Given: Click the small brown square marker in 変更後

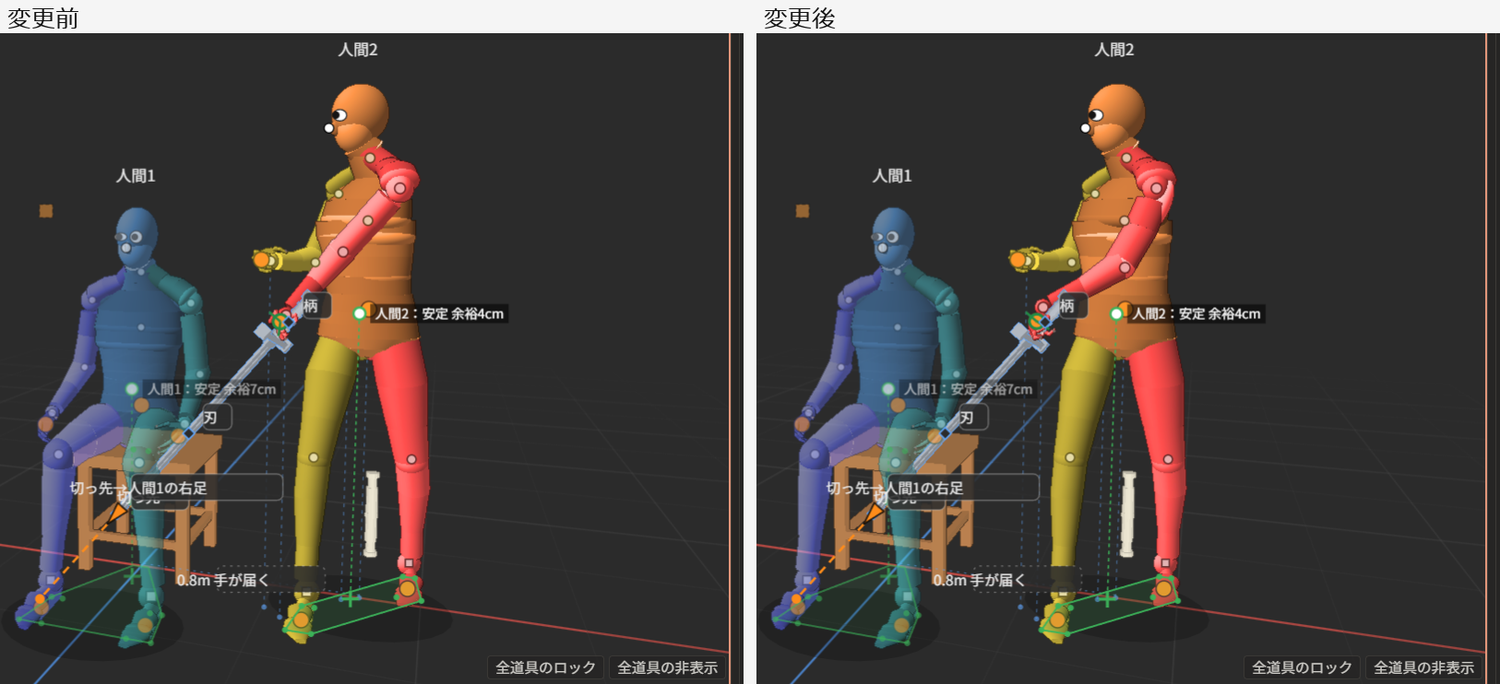Looking at the screenshot, I should pos(802,211).
